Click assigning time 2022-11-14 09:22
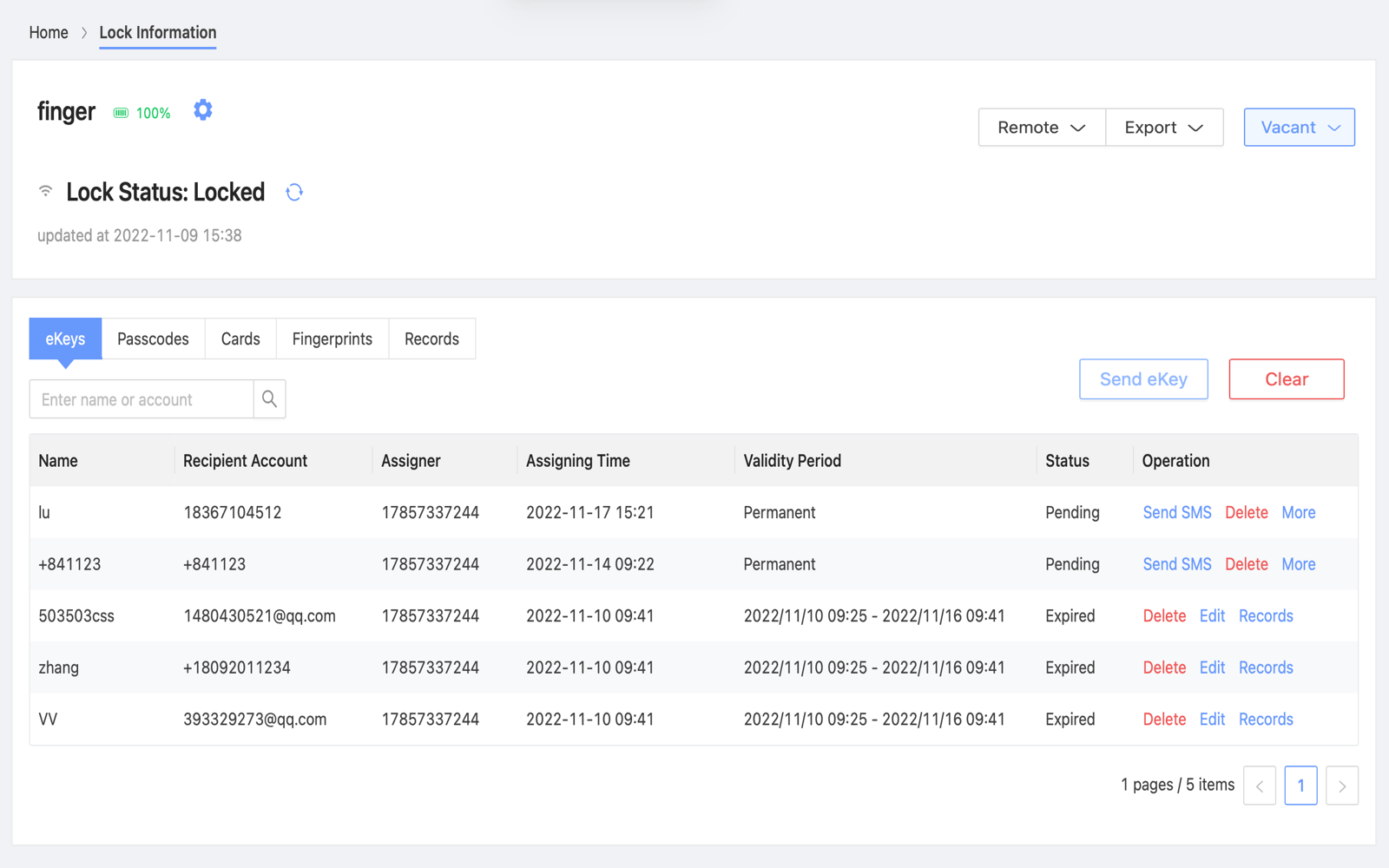The image size is (1389, 868). pyautogui.click(x=590, y=564)
